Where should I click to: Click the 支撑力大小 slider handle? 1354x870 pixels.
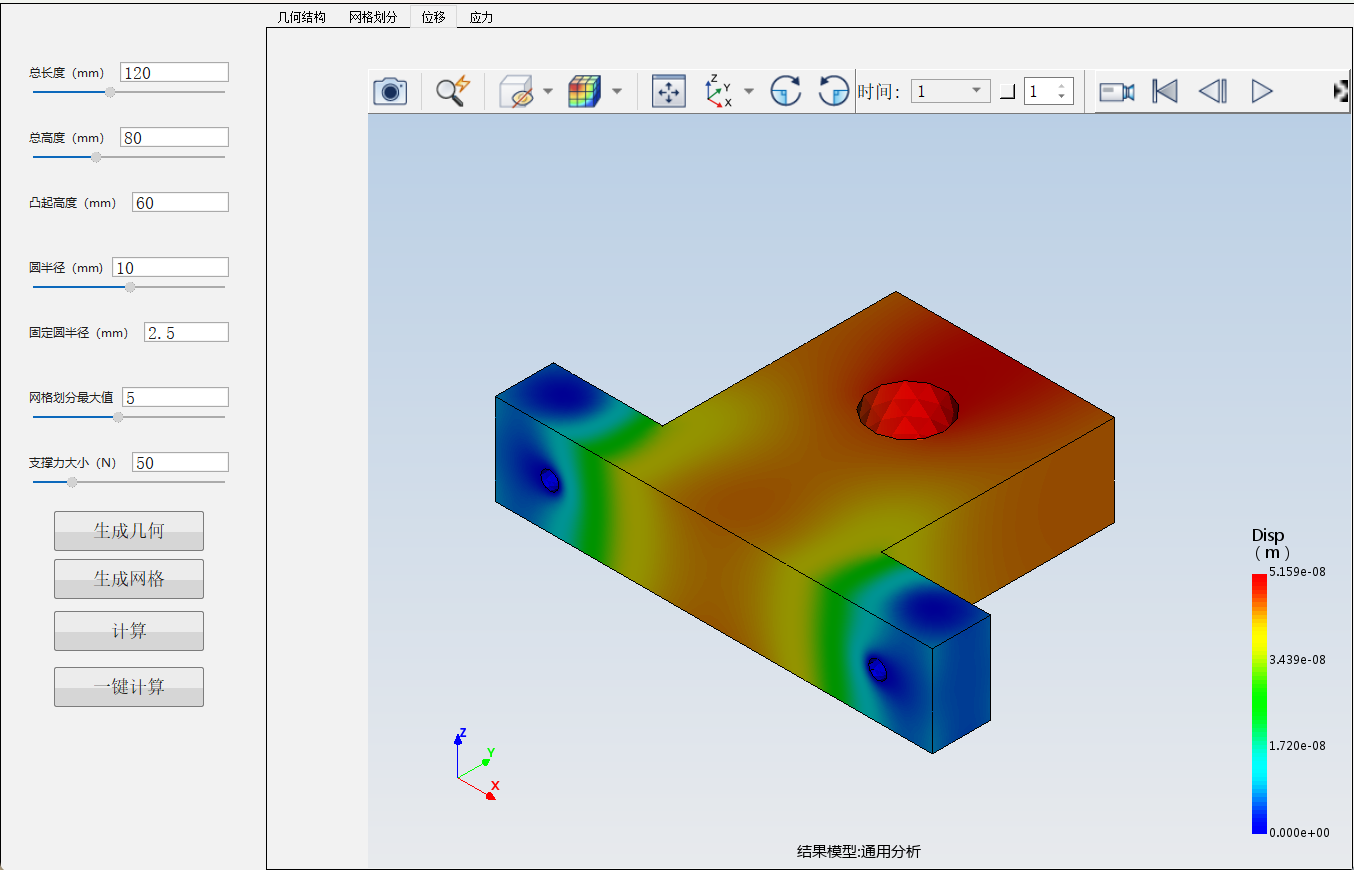pos(72,482)
